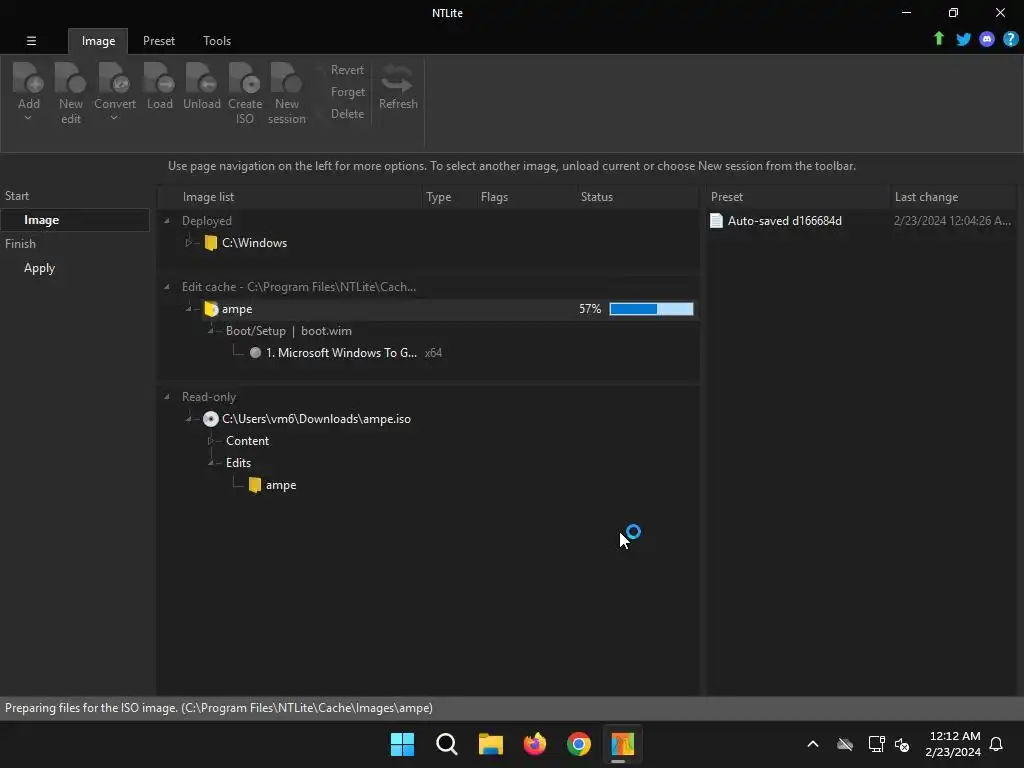The width and height of the screenshot is (1024, 768).
Task: Open the hamburger main menu
Action: coord(31,40)
